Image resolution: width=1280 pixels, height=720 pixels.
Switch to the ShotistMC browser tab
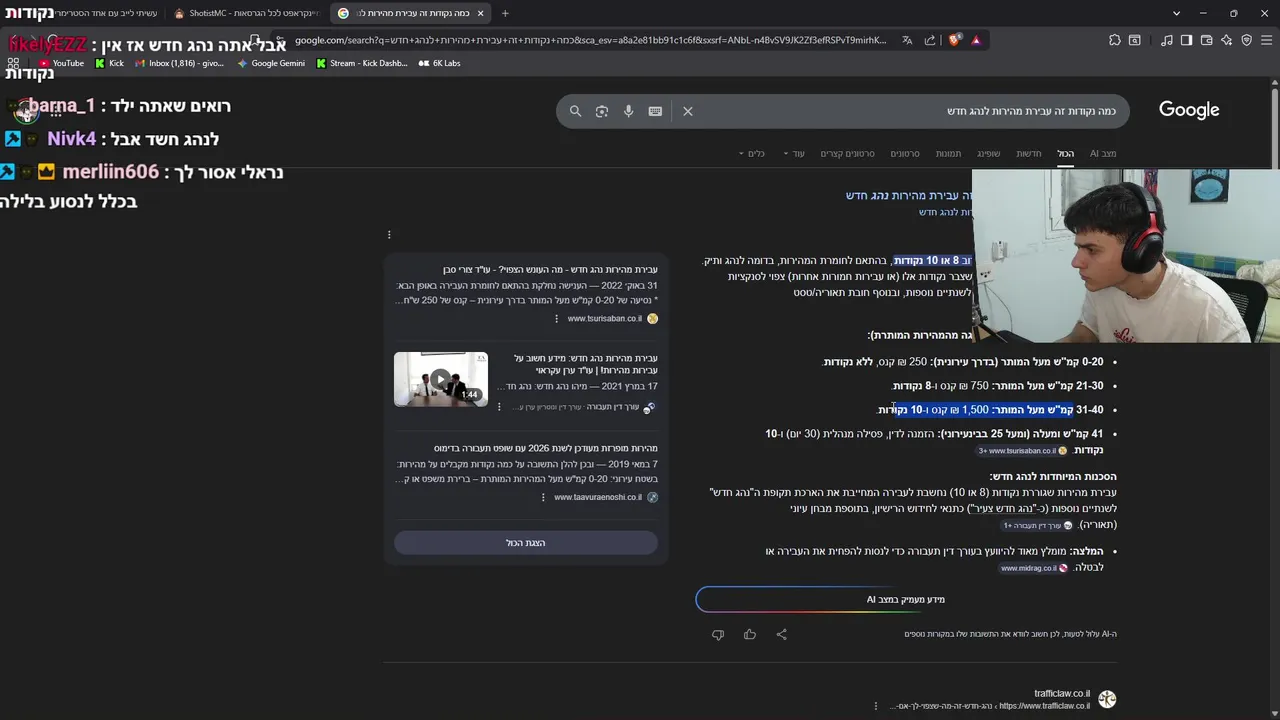(x=246, y=13)
